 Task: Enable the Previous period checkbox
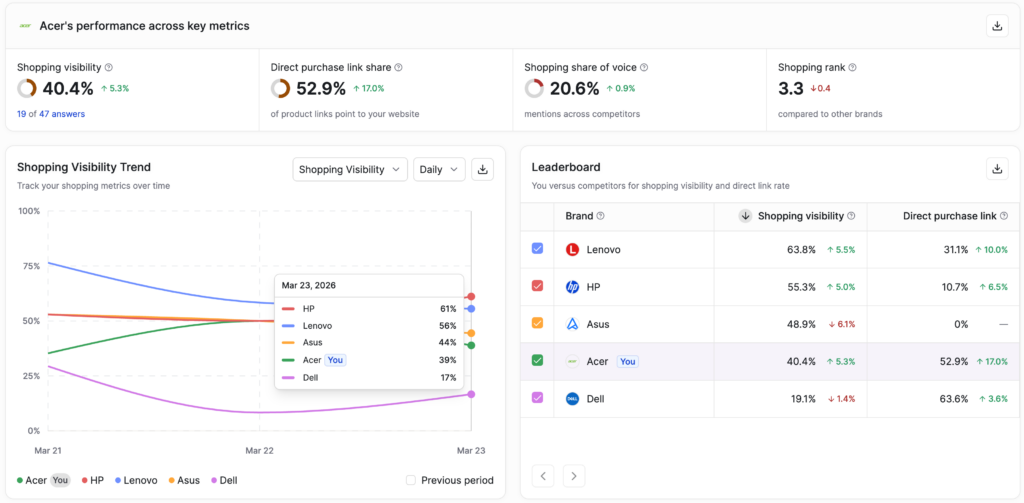coord(411,480)
